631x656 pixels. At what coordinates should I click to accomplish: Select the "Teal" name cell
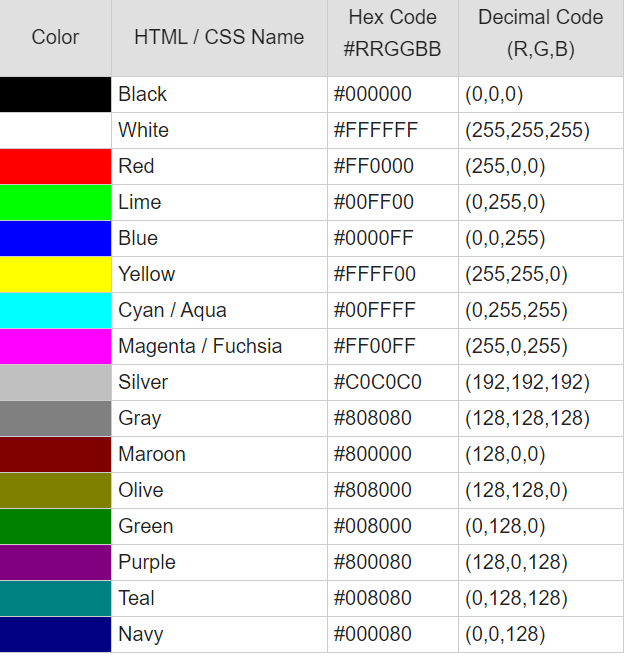click(220, 598)
